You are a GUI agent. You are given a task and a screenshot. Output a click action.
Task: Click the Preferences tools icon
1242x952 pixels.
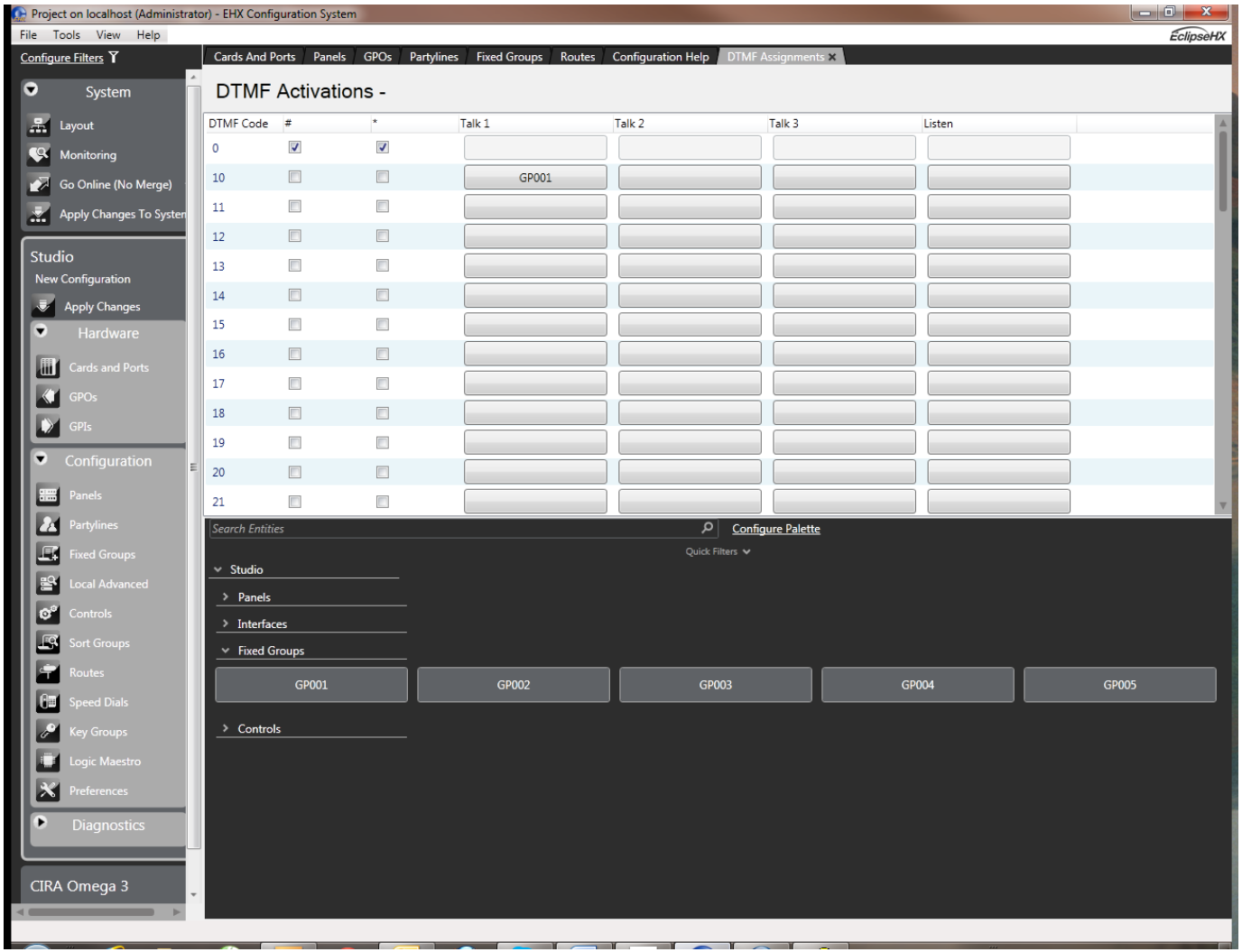(48, 791)
